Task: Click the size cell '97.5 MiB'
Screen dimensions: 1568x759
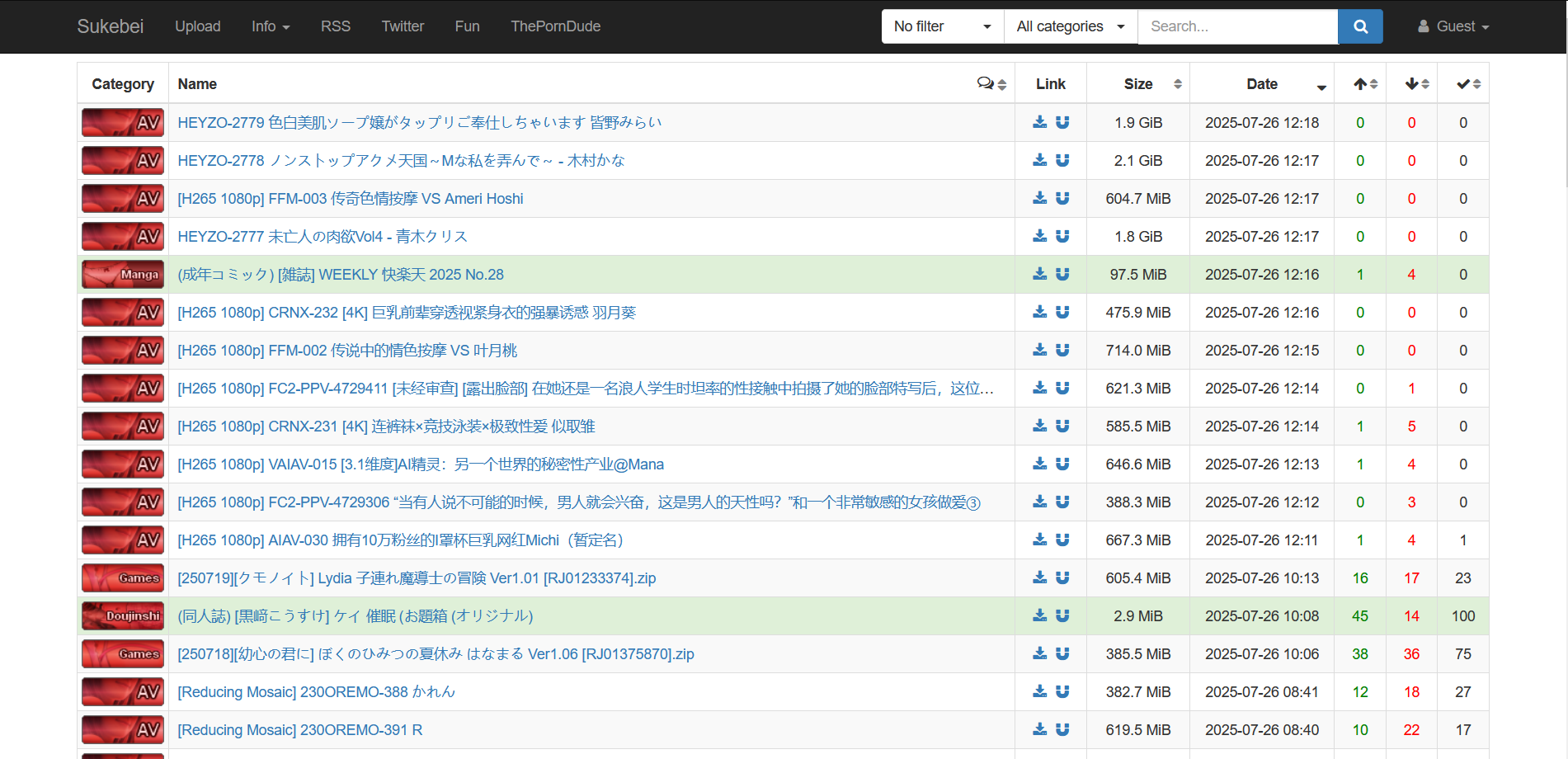Action: pos(1138,274)
